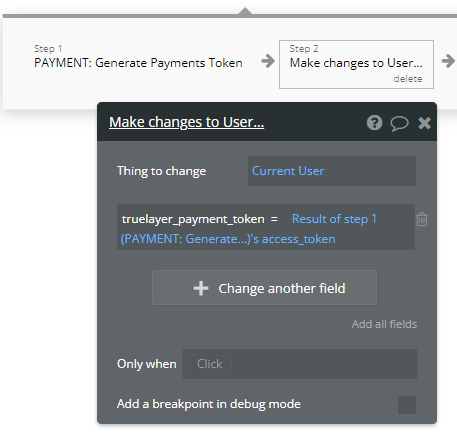
Task: Click the Change another field button
Action: (x=264, y=288)
